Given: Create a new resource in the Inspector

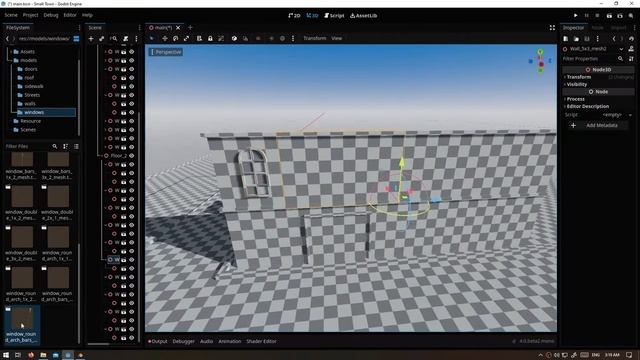Looking at the screenshot, I should point(566,39).
